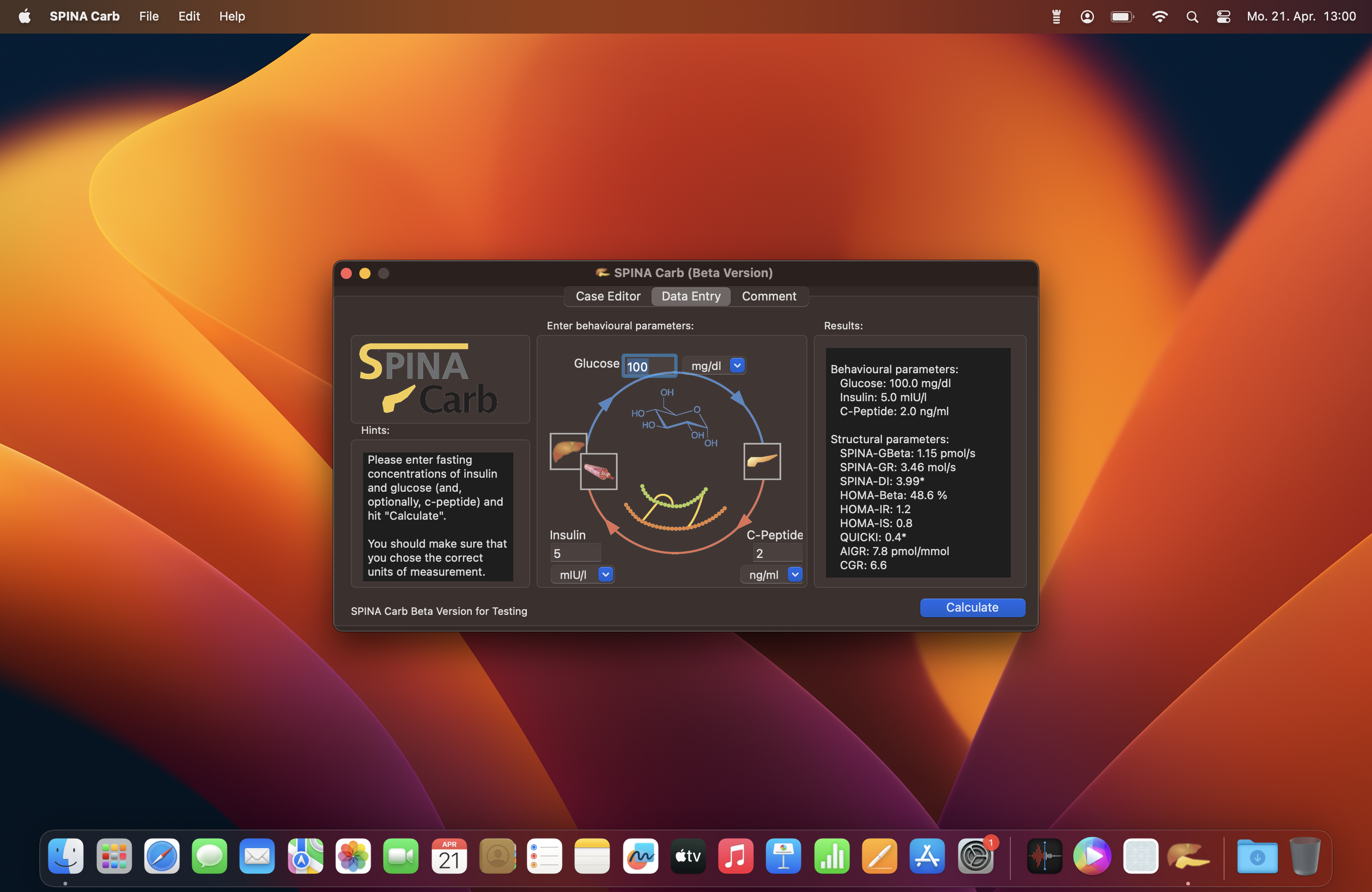Open Control Center in the menu bar
Image resolution: width=1372 pixels, height=892 pixels.
click(x=1223, y=16)
